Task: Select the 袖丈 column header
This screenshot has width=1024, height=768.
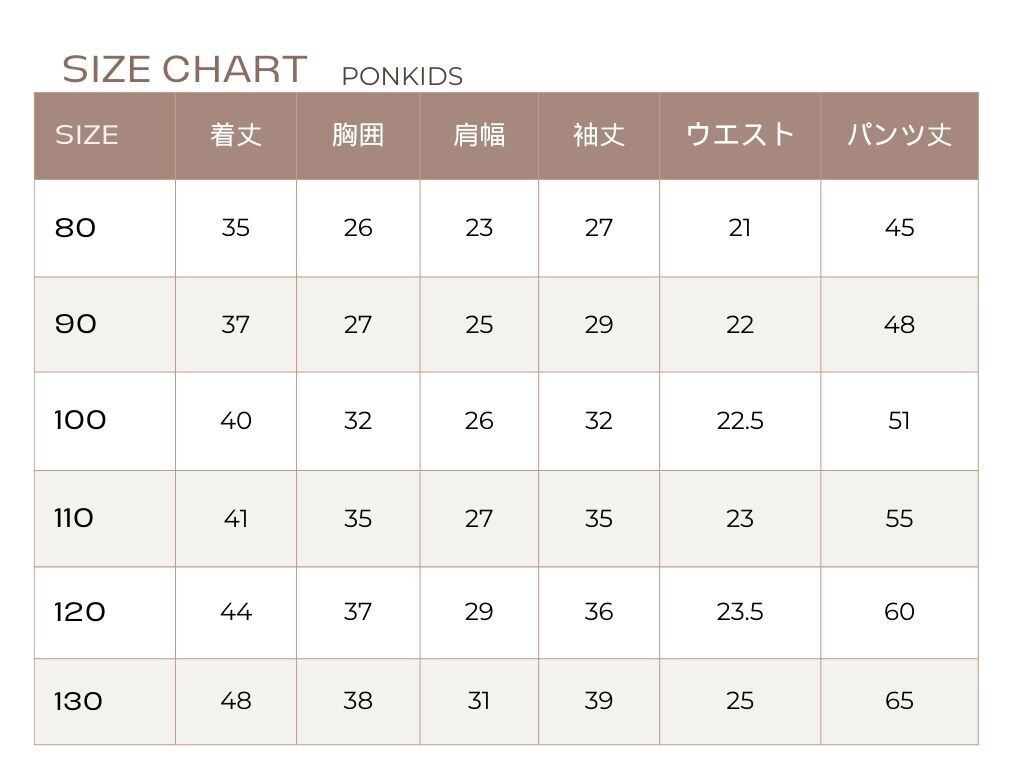Action: [x=599, y=135]
